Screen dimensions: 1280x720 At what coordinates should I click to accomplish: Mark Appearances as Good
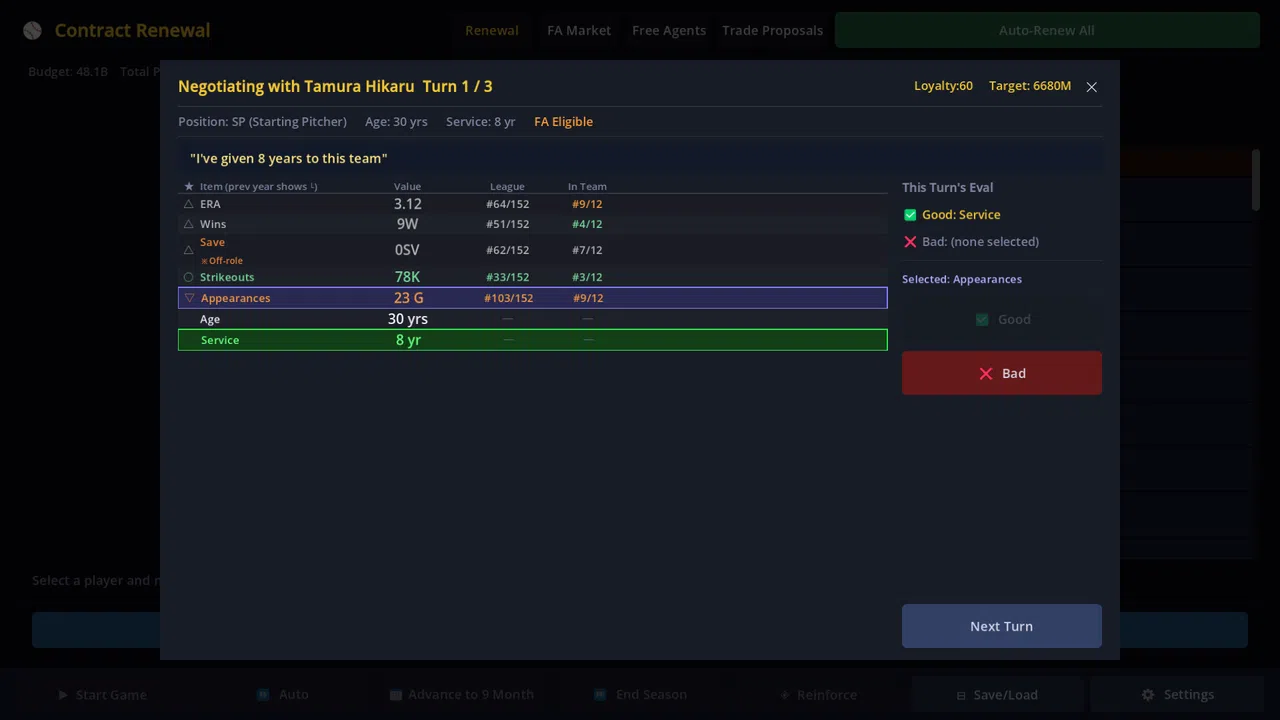1002,319
